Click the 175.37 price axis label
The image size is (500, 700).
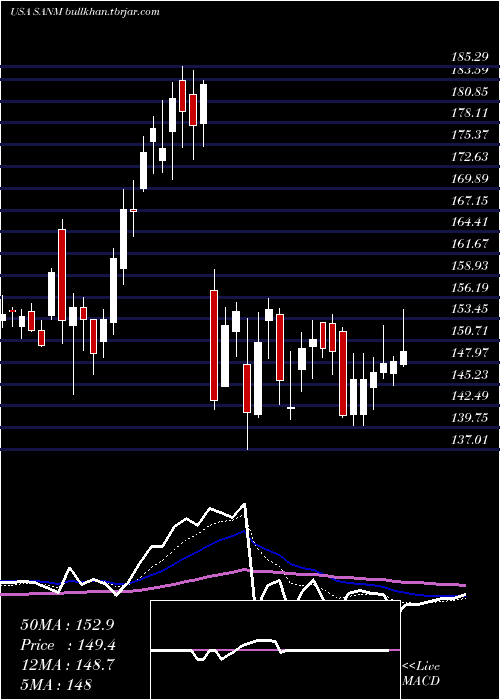[x=470, y=135]
